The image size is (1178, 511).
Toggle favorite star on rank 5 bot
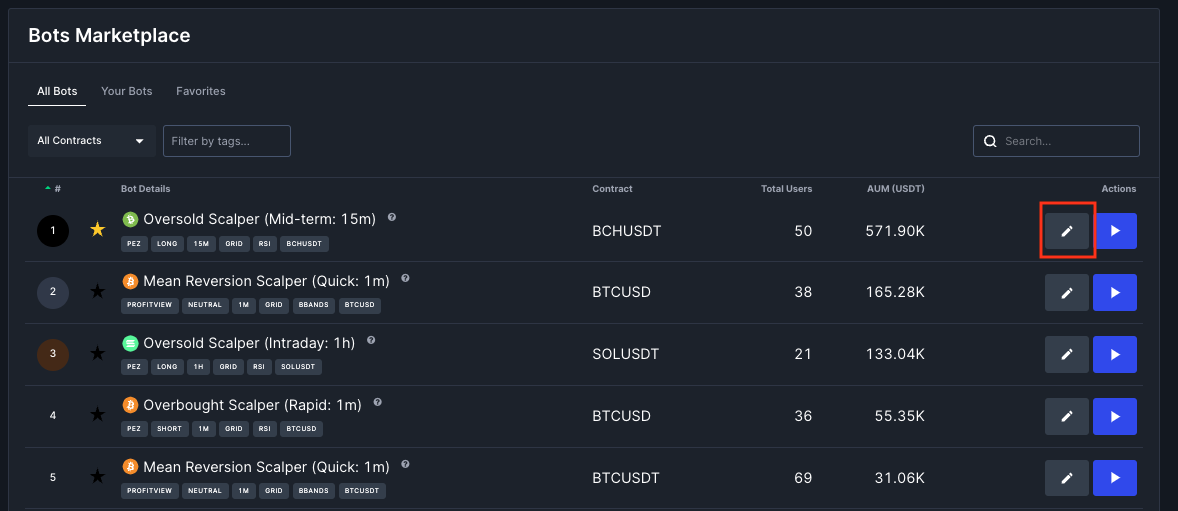(97, 476)
